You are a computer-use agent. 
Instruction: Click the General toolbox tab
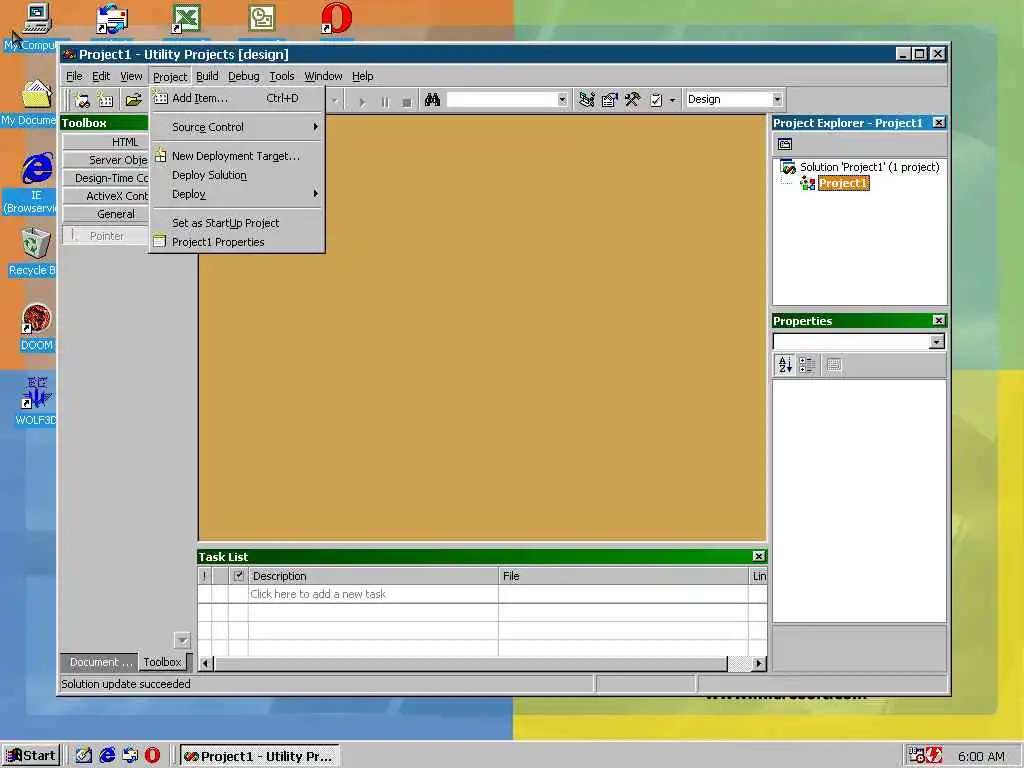tap(106, 214)
